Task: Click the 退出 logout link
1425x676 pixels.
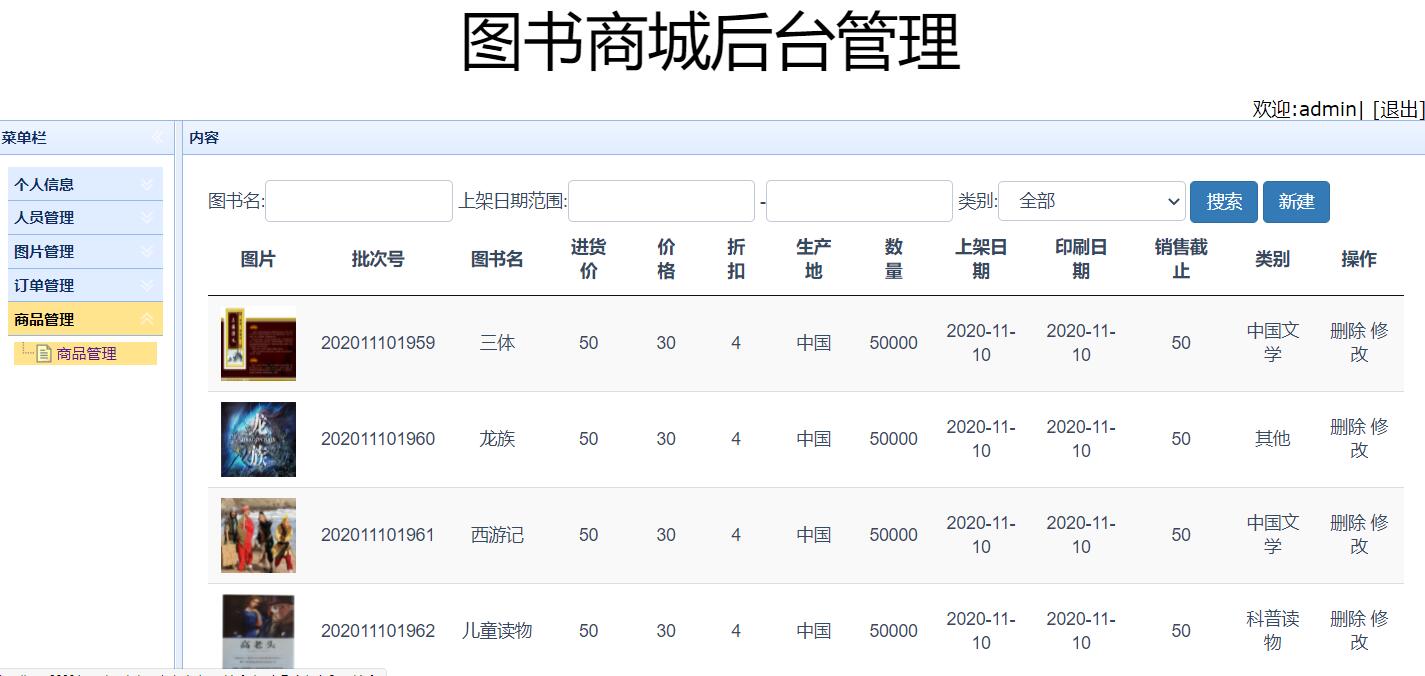Action: [1397, 108]
